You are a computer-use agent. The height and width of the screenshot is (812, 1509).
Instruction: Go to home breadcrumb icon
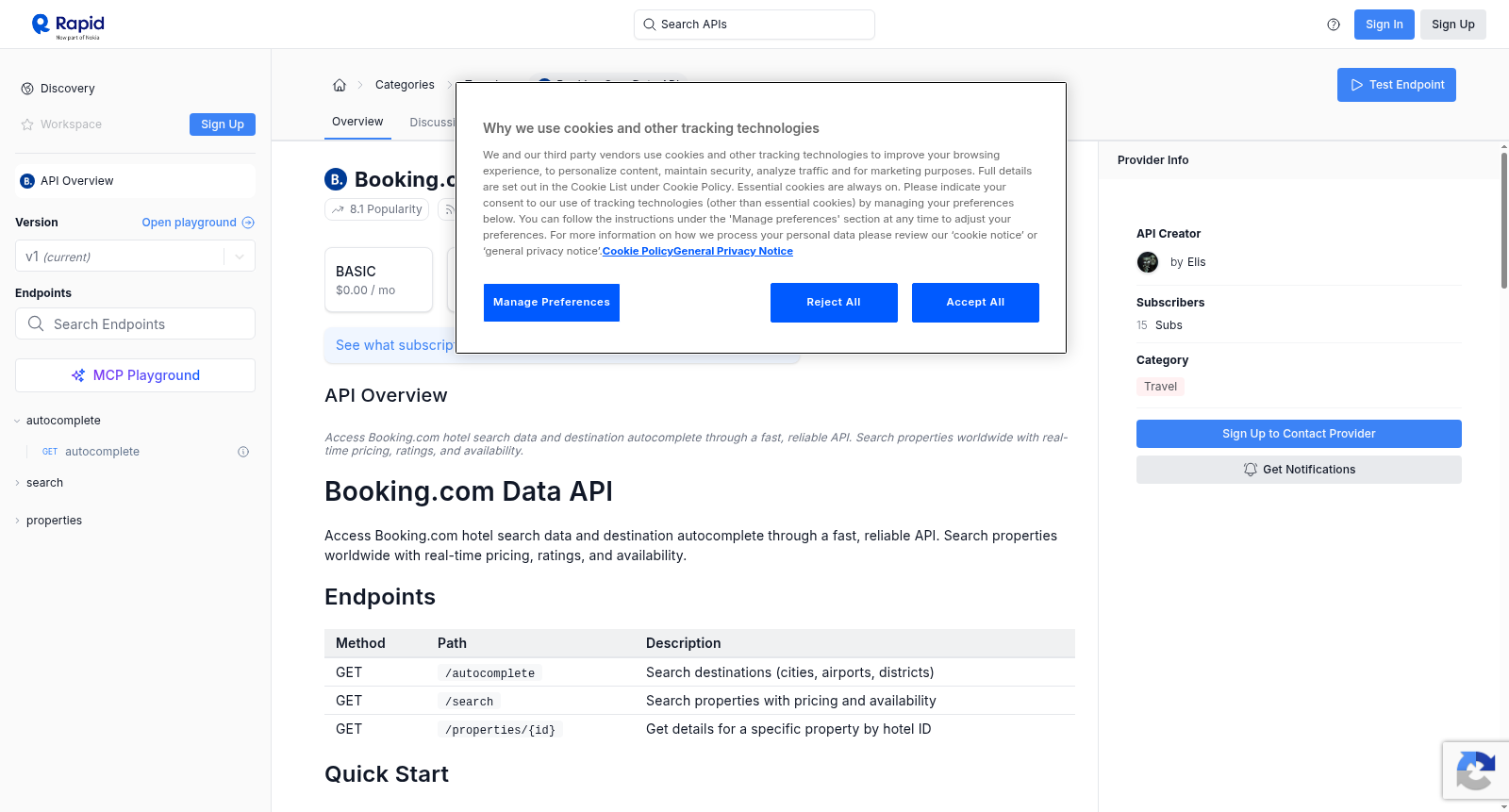340,85
